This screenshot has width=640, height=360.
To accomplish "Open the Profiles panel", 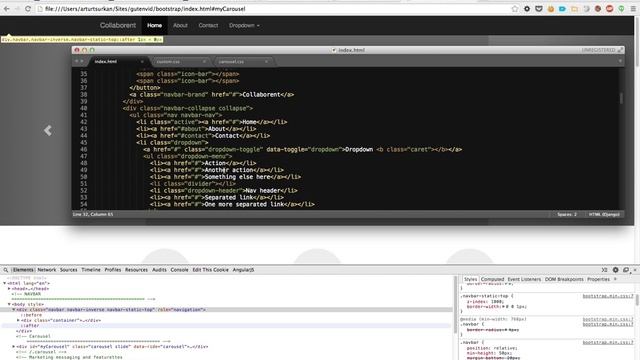I will tap(113, 270).
